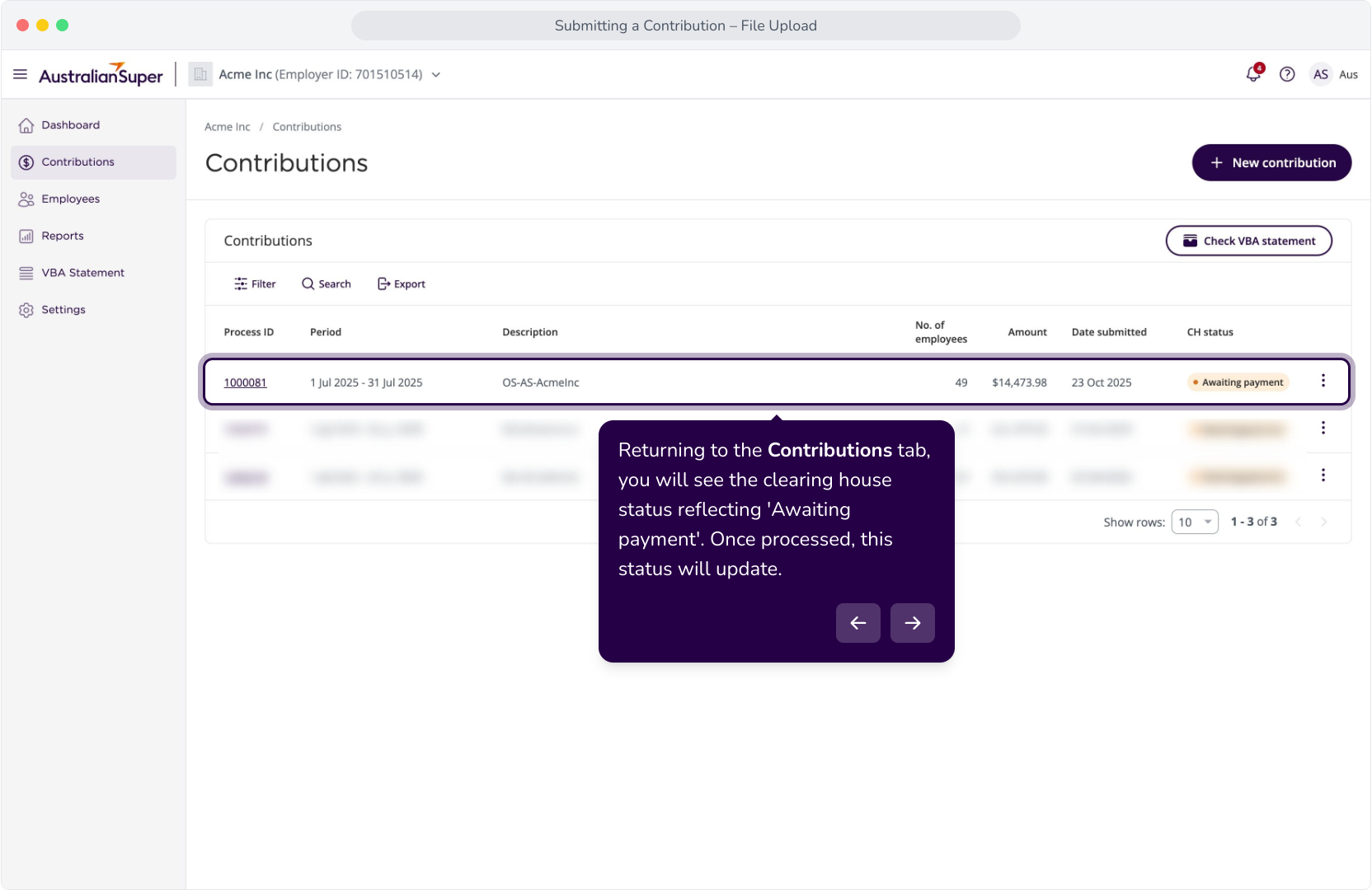Open Employees in the sidebar
Viewport: 1372px width, 890px height.
93,199
